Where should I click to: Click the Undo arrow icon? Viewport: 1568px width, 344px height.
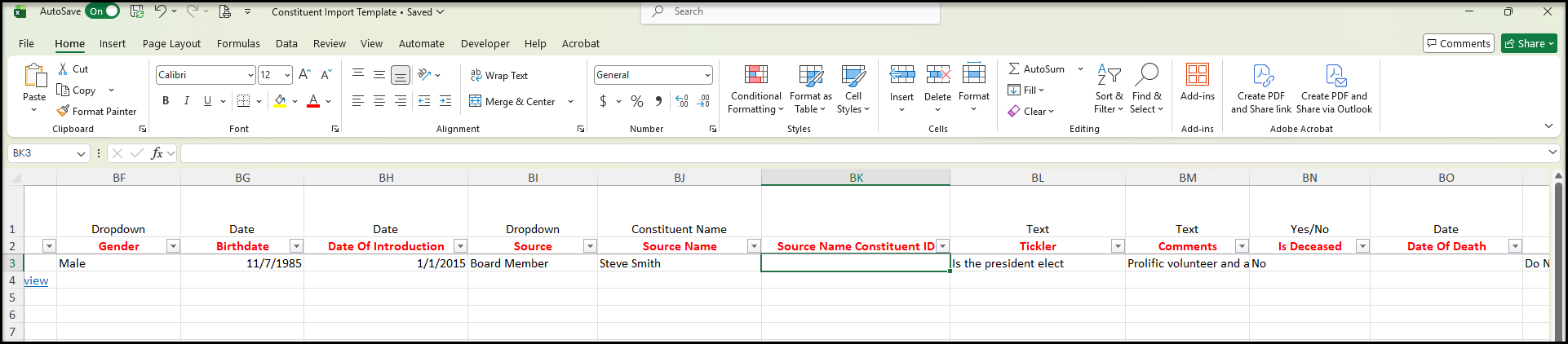click(161, 11)
